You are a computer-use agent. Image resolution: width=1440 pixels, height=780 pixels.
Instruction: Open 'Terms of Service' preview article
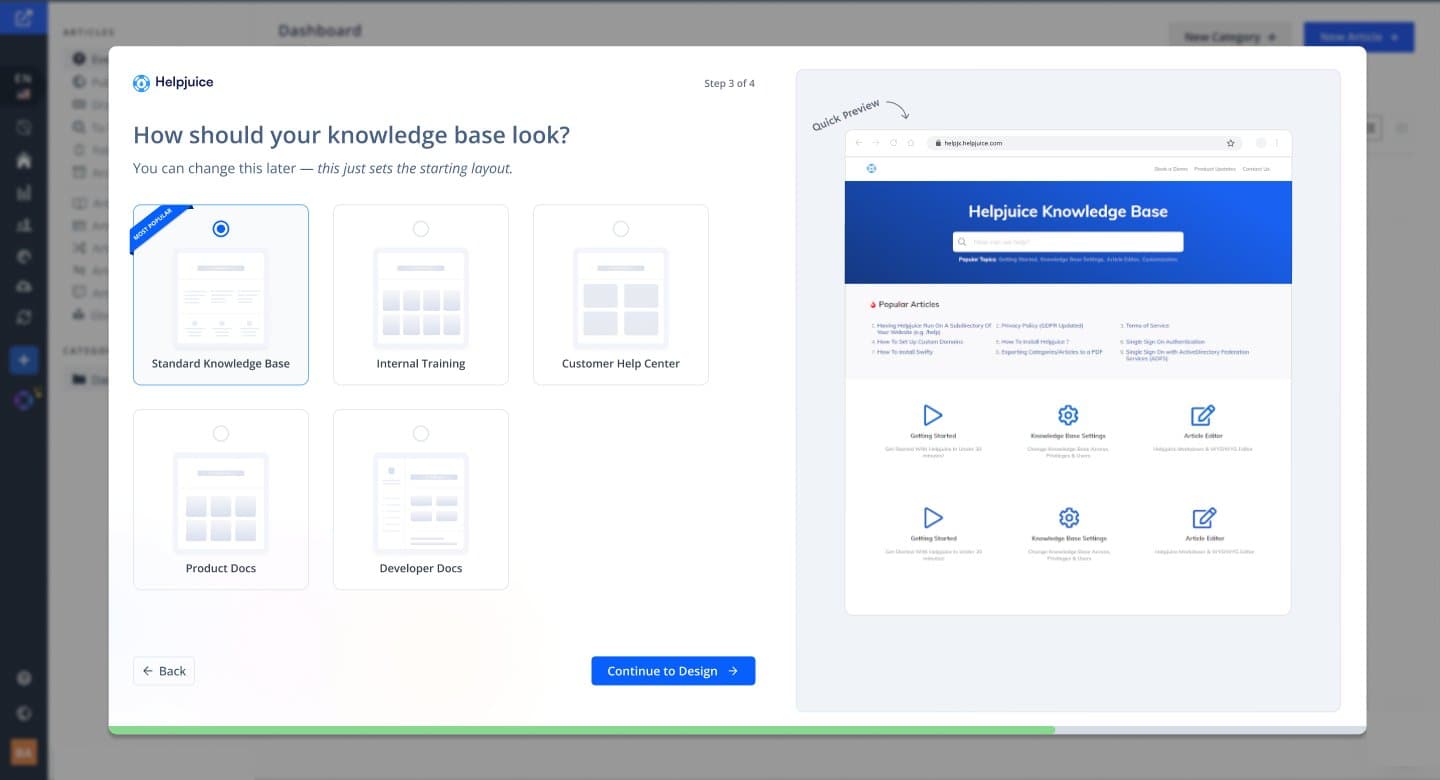tap(1147, 326)
